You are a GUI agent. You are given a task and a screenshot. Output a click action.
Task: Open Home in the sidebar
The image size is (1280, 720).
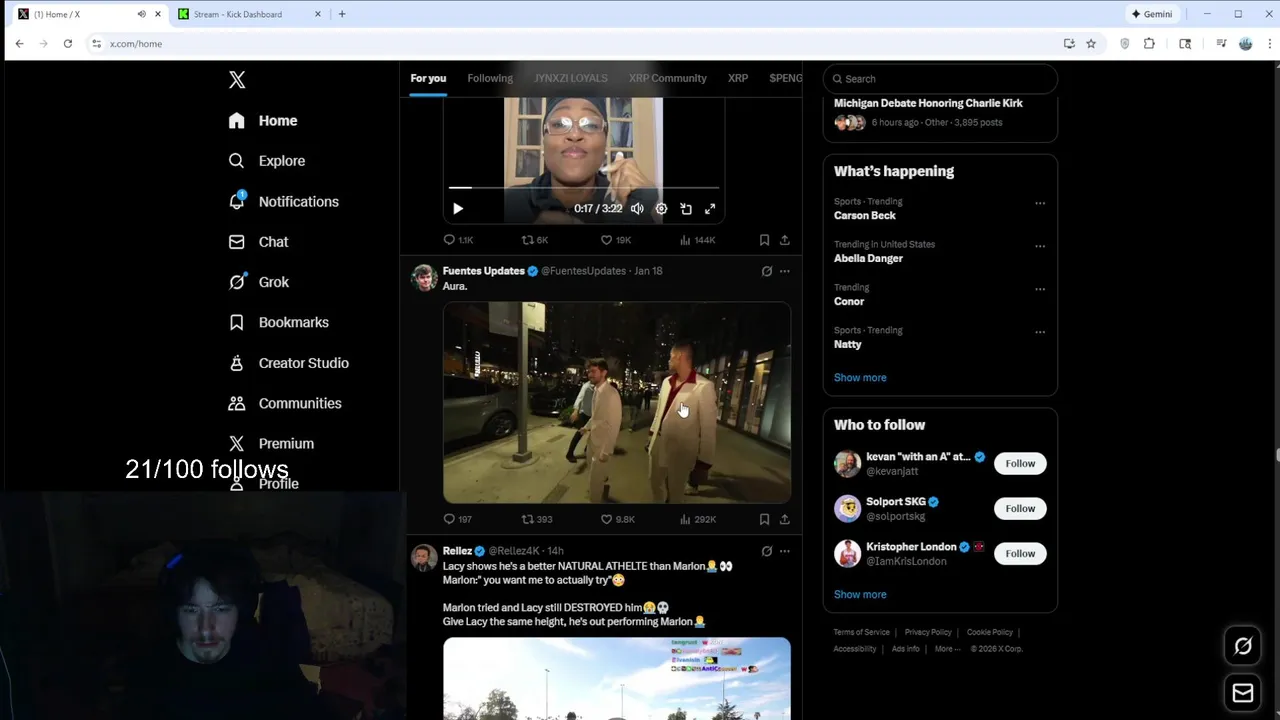coord(263,121)
